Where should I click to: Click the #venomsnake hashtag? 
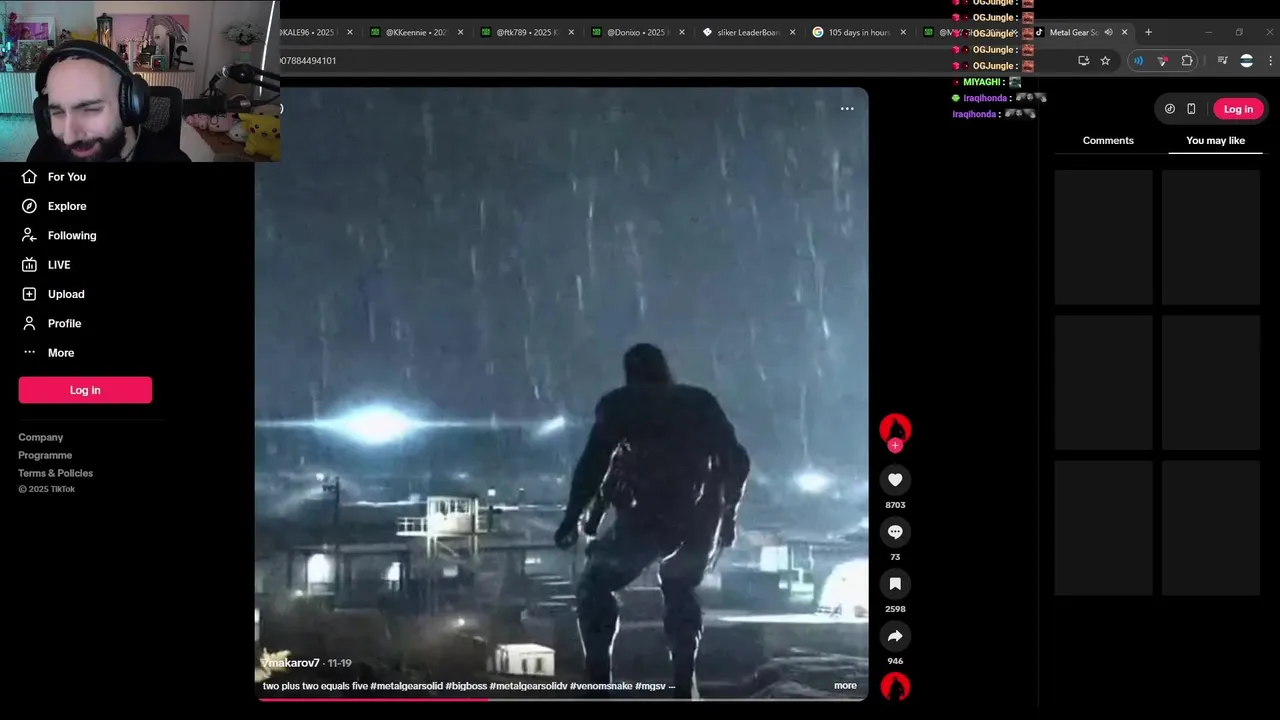pos(601,686)
